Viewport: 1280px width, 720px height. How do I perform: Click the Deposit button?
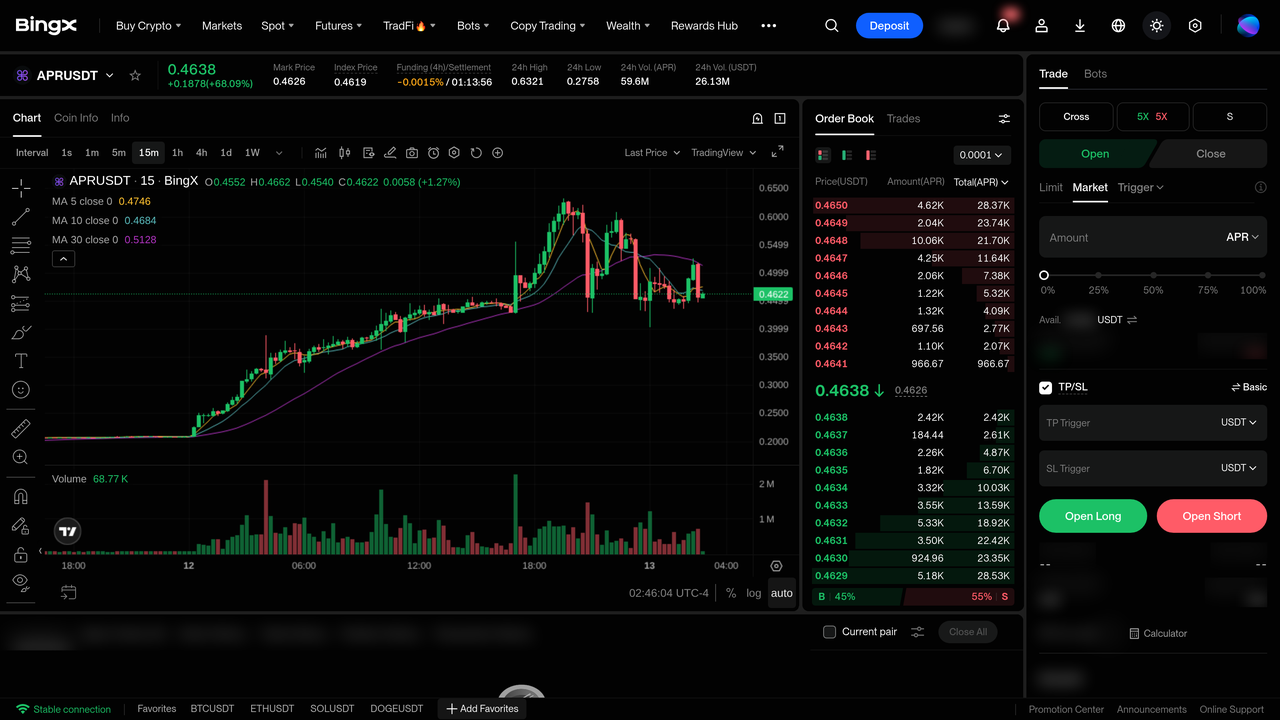[x=889, y=26]
